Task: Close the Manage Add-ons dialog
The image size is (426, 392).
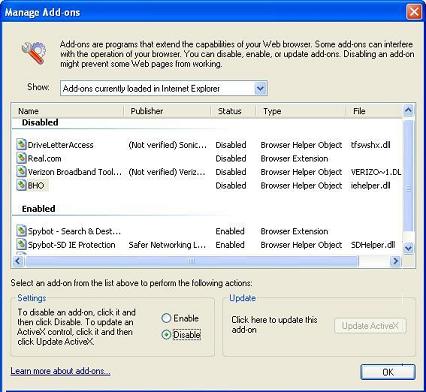Action: (x=414, y=12)
